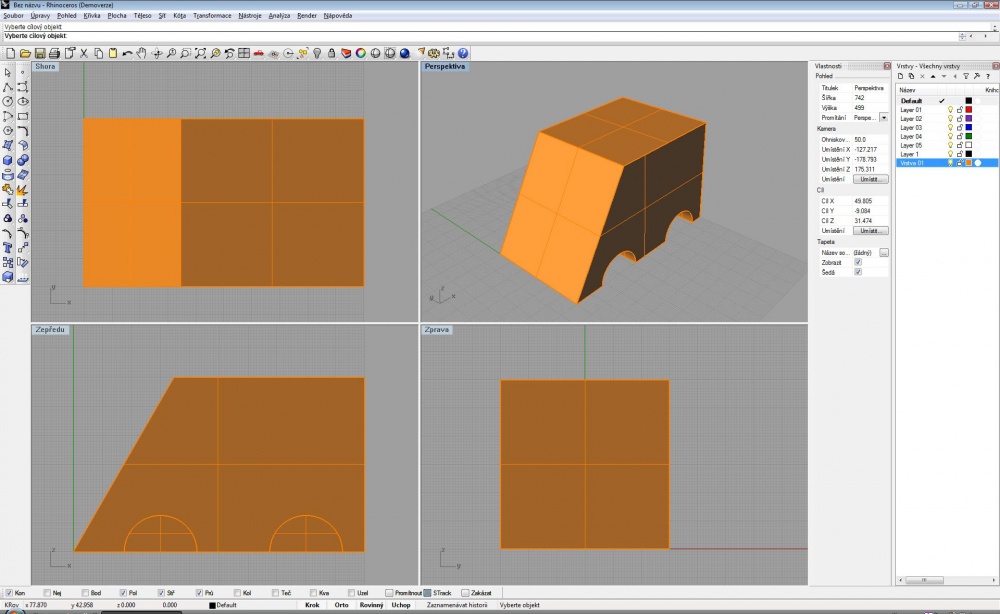
Task: Open the Promítání dropdown arrow
Action: [x=883, y=118]
